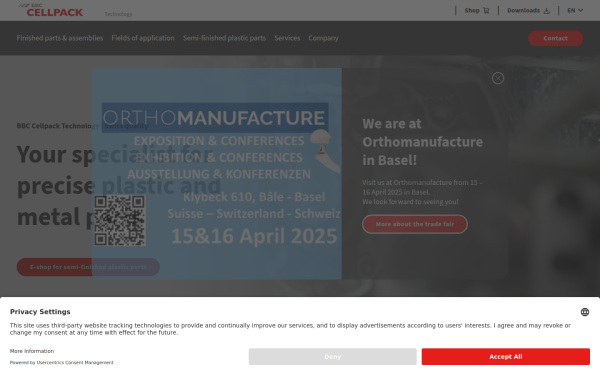
Task: Click the 'Privacy Settings' heading
Action: [40, 311]
